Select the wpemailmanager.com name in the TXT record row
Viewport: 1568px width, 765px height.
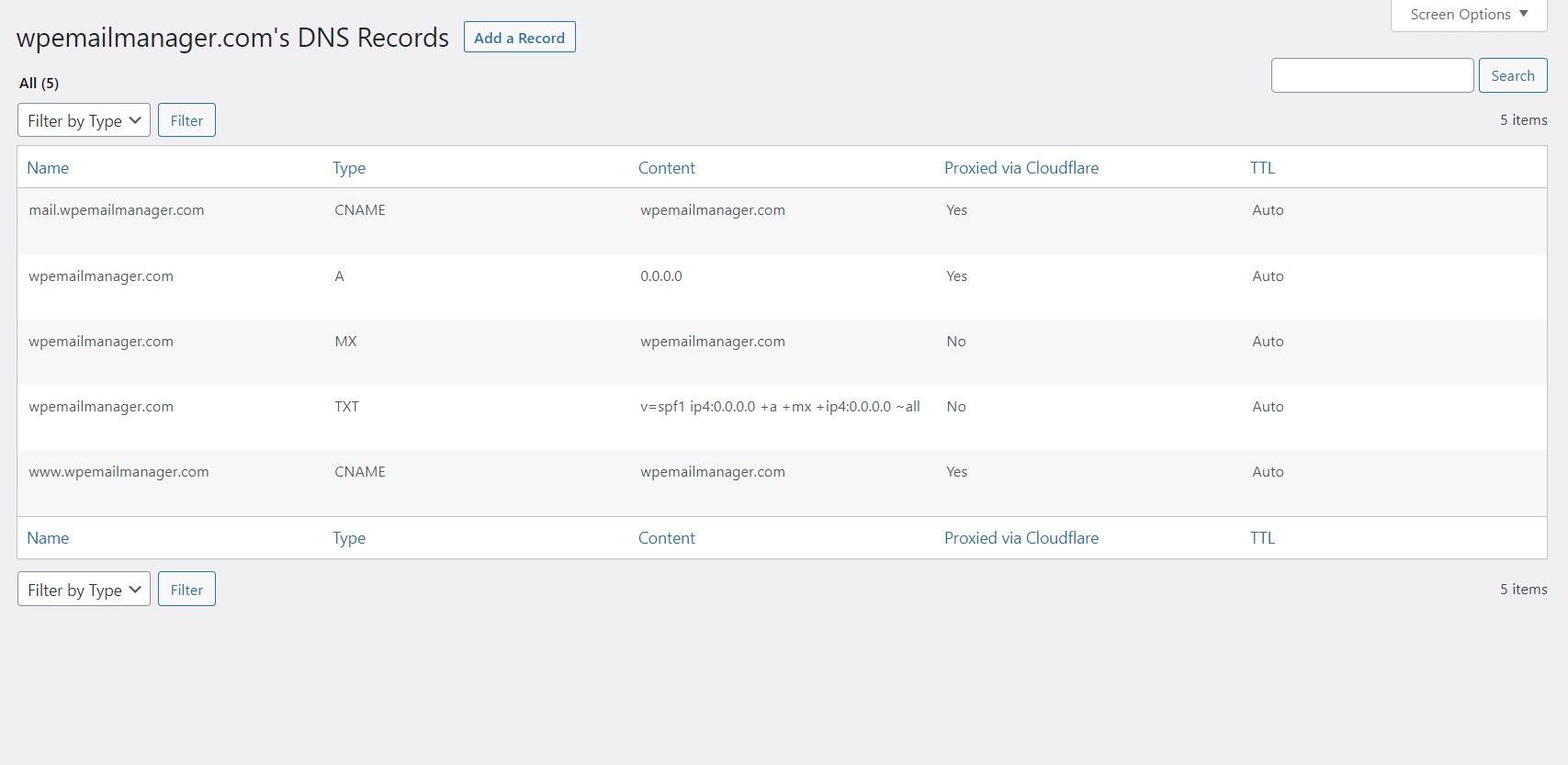[x=101, y=407]
